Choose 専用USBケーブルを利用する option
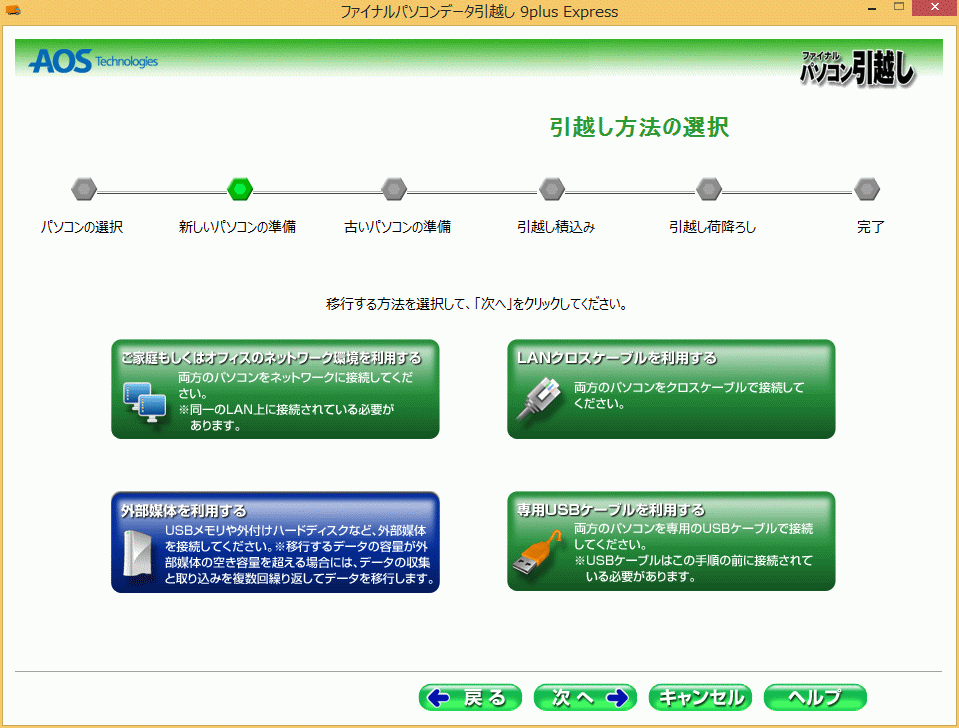 [x=670, y=541]
